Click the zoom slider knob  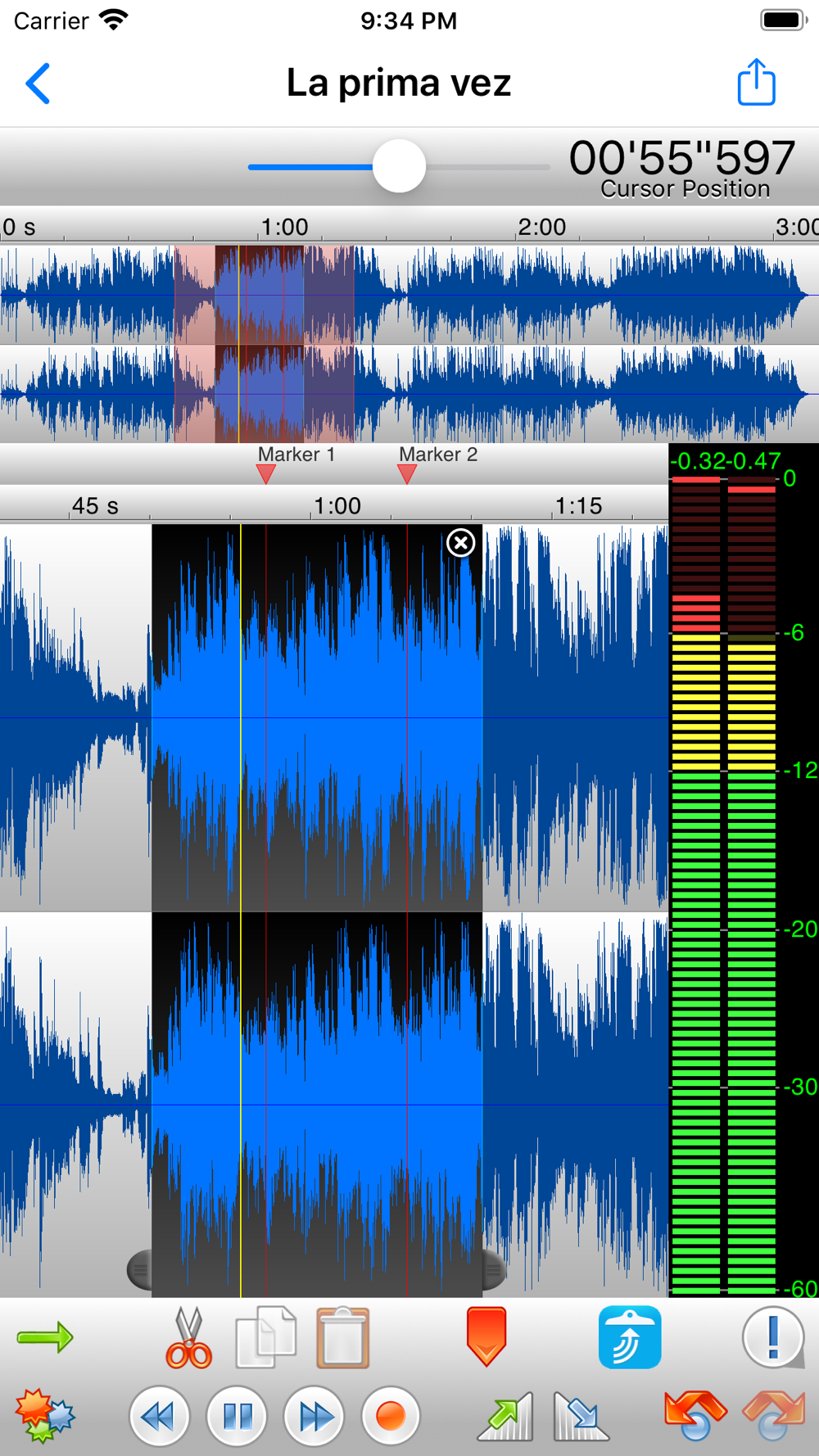point(399,166)
